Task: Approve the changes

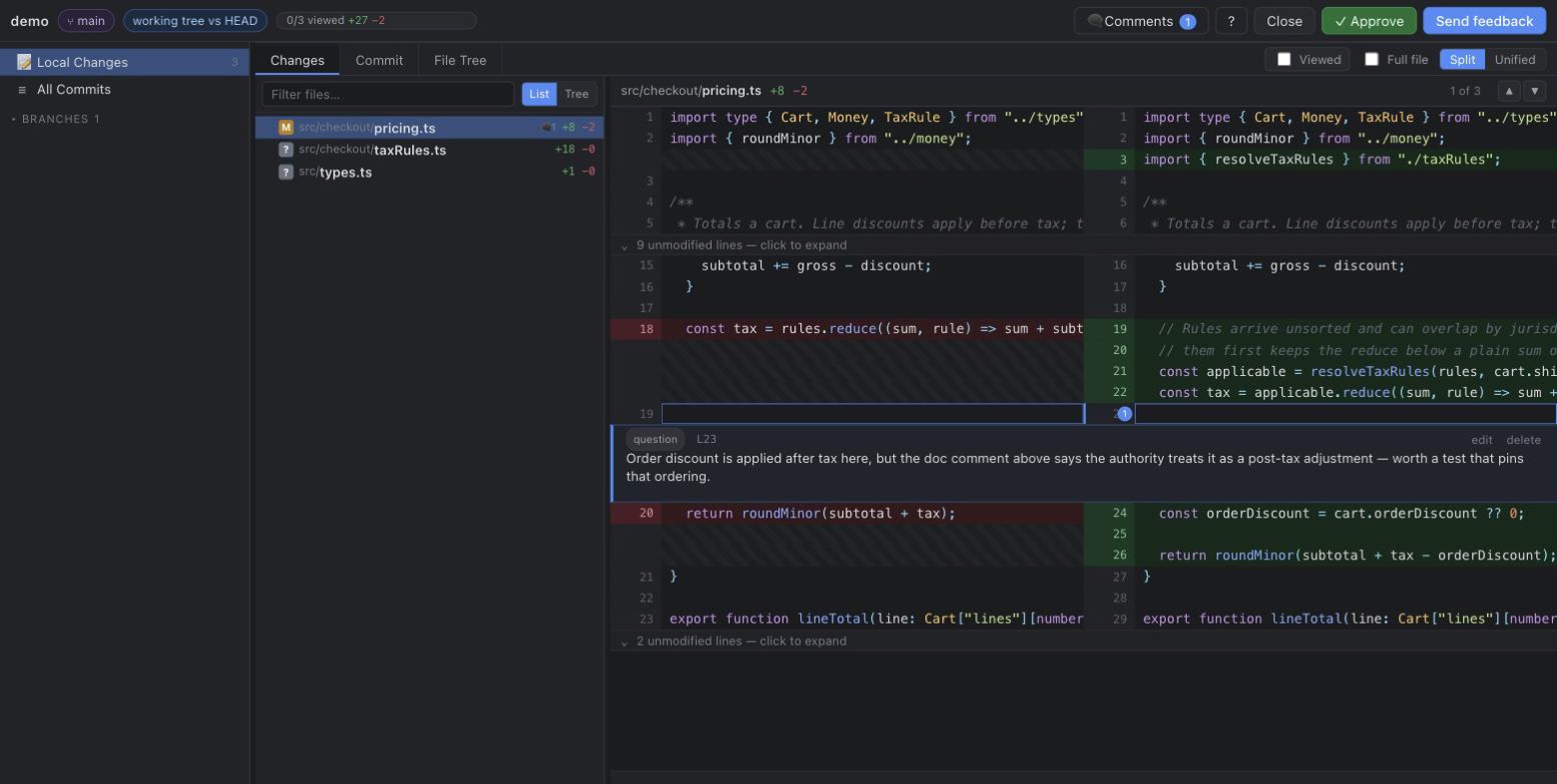Action: (x=1368, y=21)
